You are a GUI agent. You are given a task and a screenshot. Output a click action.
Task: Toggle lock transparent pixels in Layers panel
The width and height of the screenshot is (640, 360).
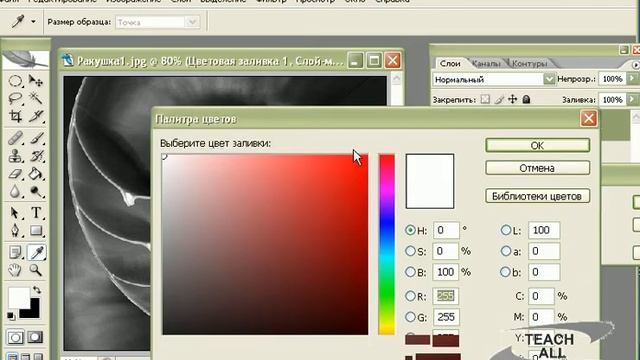click(x=485, y=99)
